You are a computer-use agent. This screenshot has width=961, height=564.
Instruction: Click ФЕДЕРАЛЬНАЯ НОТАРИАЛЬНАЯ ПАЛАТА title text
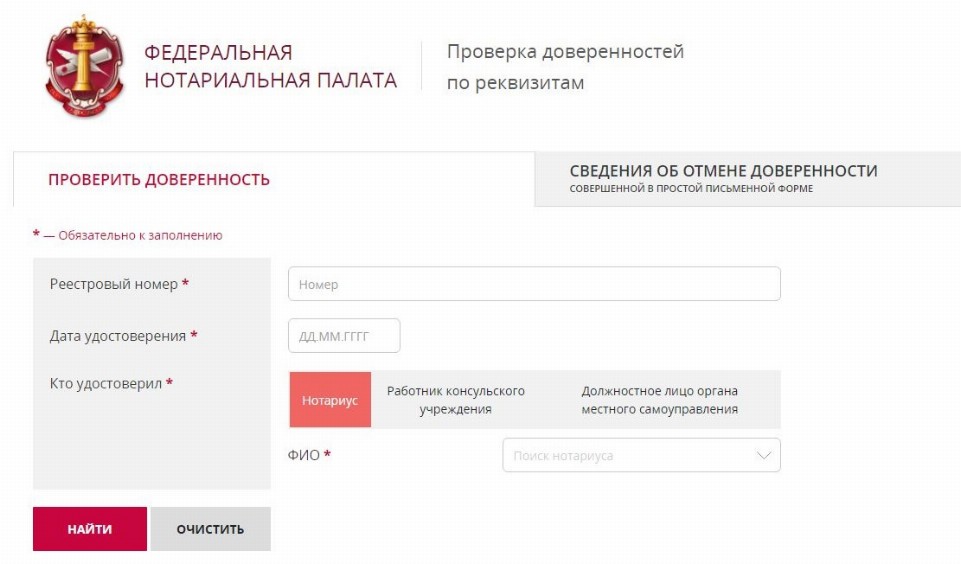coord(270,67)
